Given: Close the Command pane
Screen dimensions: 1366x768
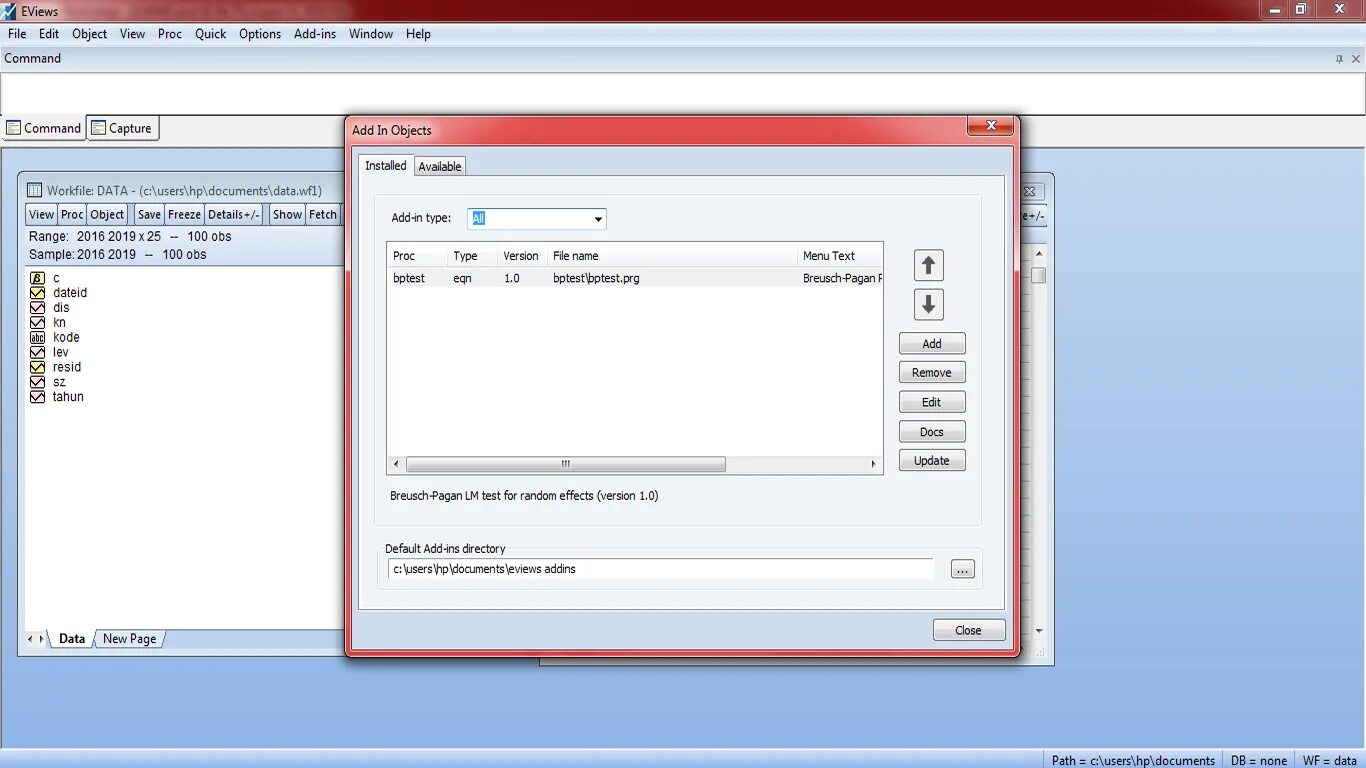Looking at the screenshot, I should pyautogui.click(x=1356, y=59).
